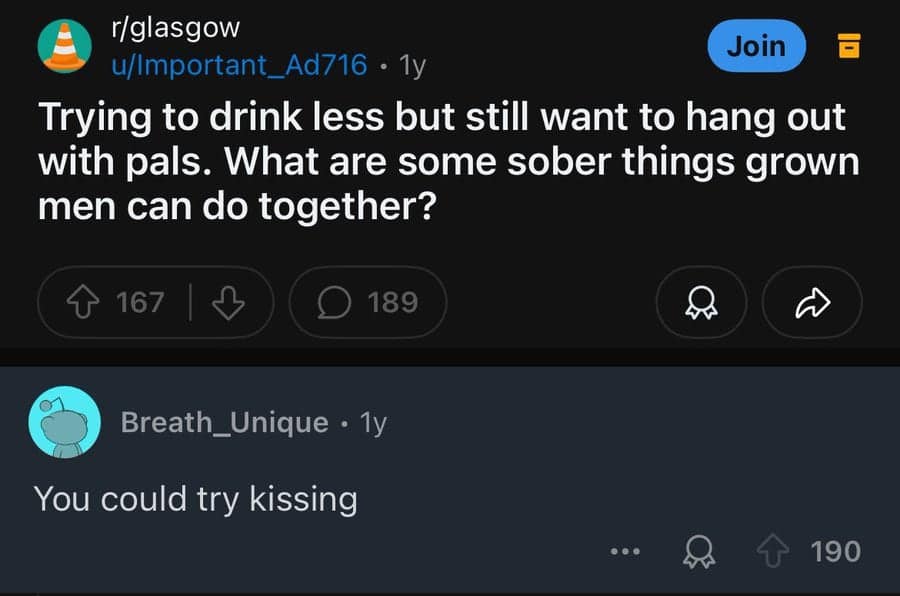The image size is (900, 596).
Task: Click the orange coin stack icon
Action: coord(849,45)
